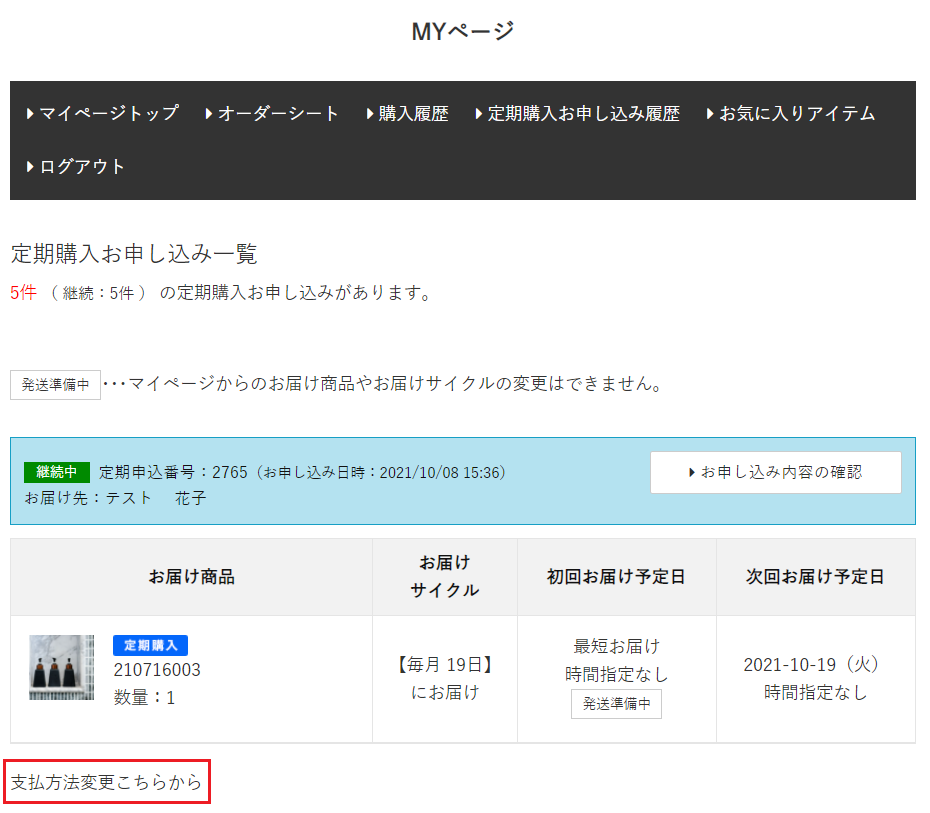
Task: Click the 初回お届け予定日 column header
Action: 616,577
